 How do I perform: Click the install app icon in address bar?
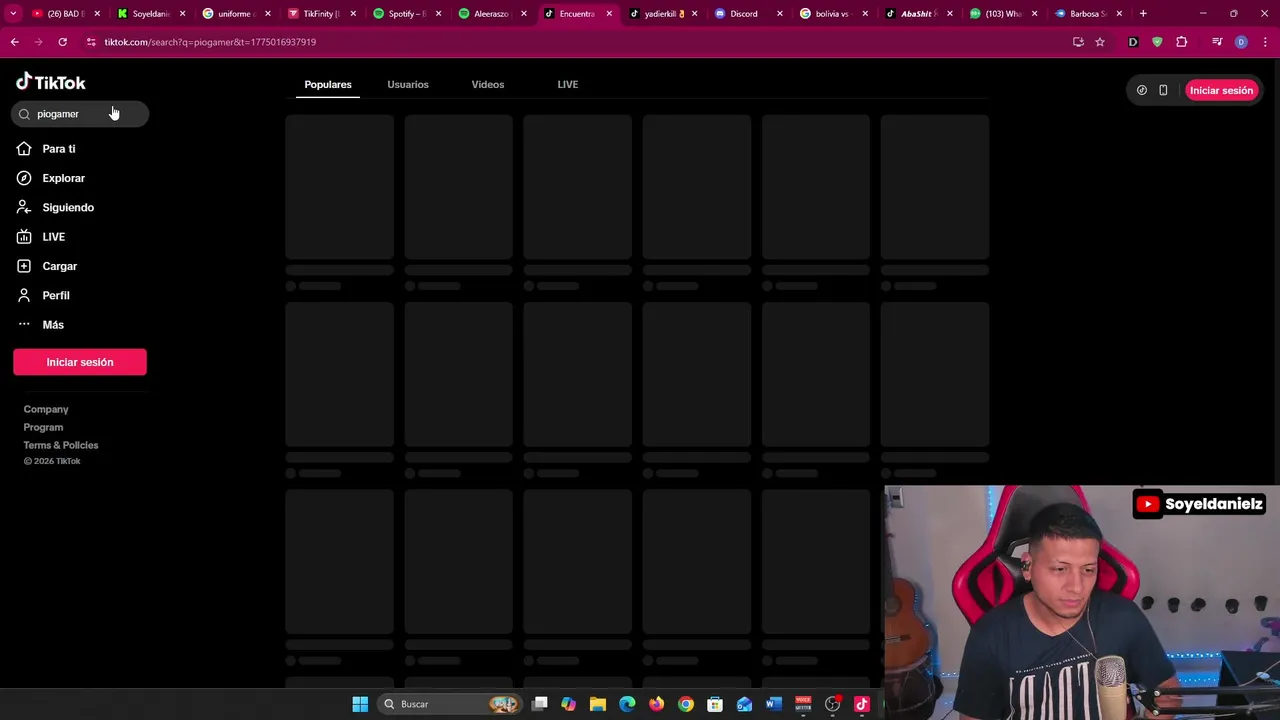pyautogui.click(x=1078, y=42)
